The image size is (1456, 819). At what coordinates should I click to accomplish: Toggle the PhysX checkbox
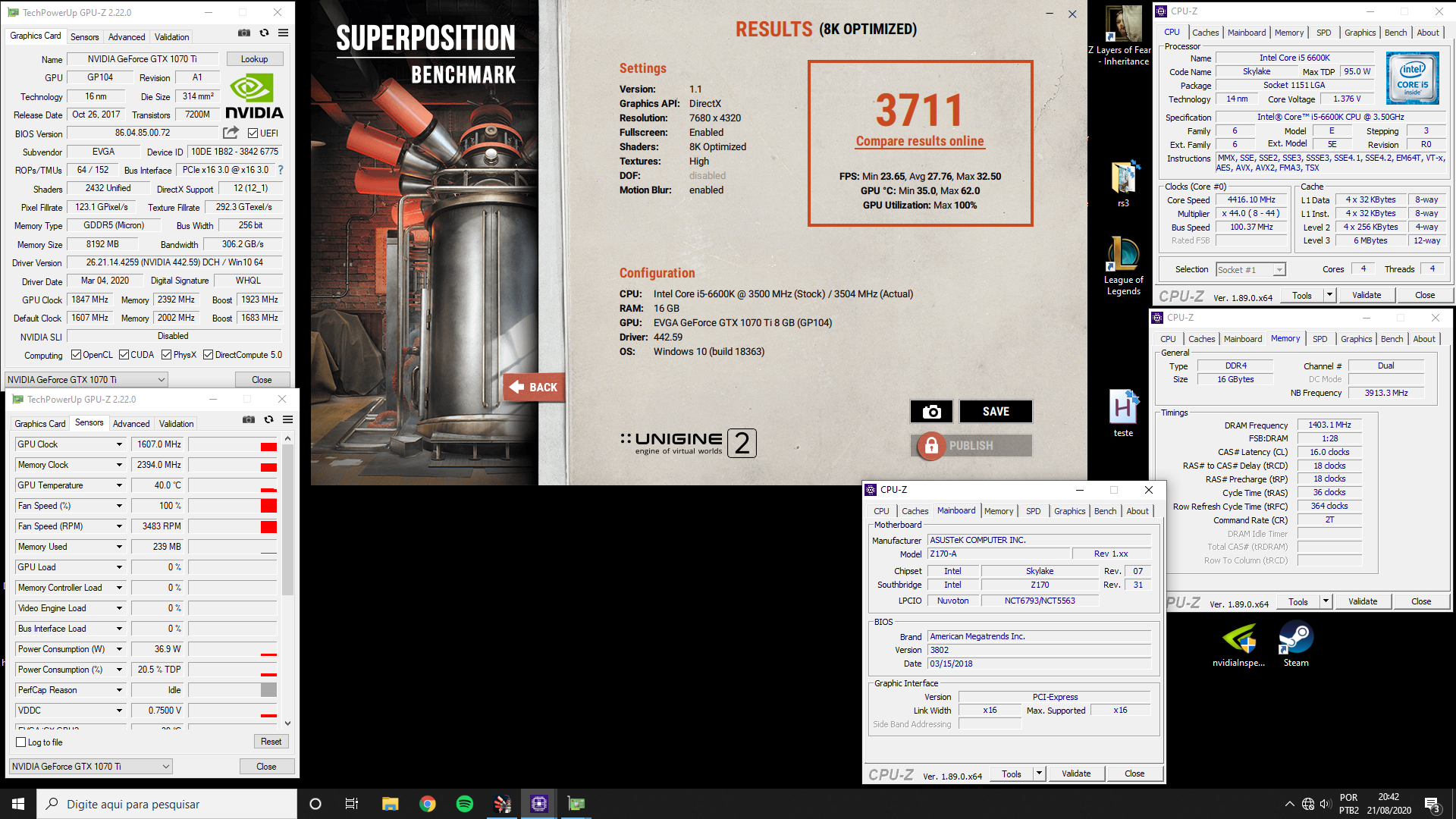[166, 355]
